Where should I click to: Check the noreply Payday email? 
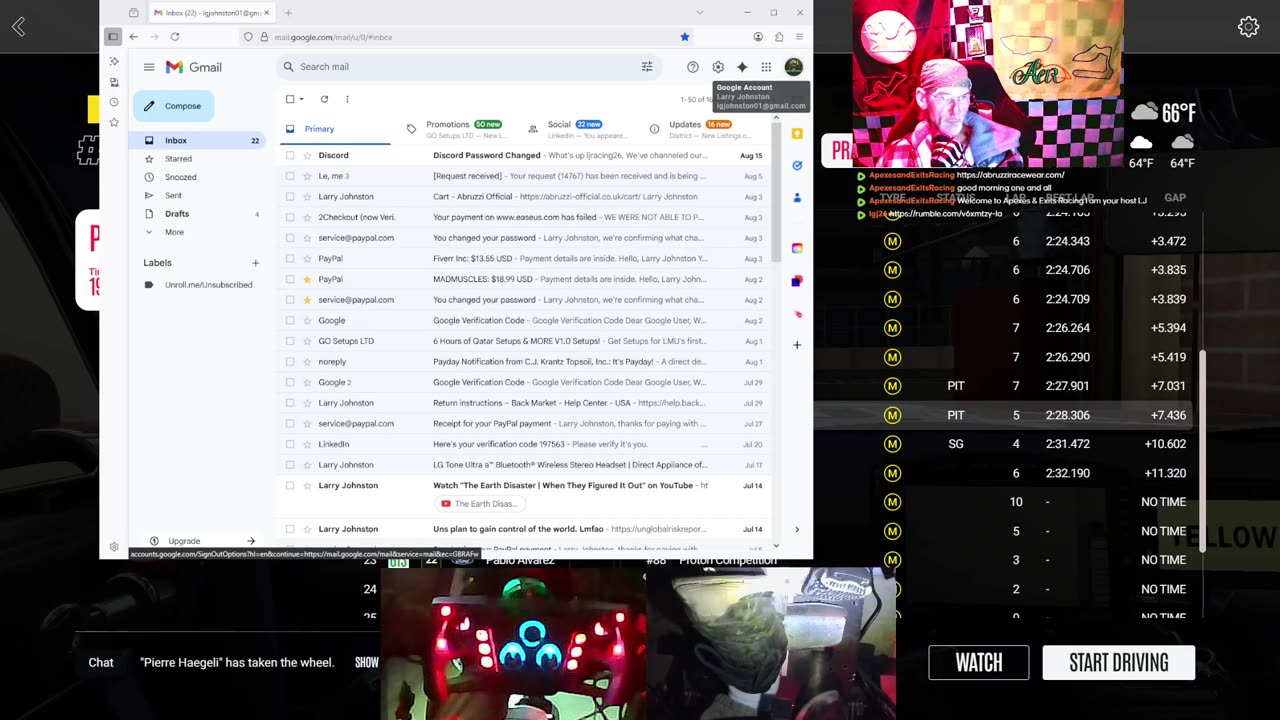coord(290,362)
